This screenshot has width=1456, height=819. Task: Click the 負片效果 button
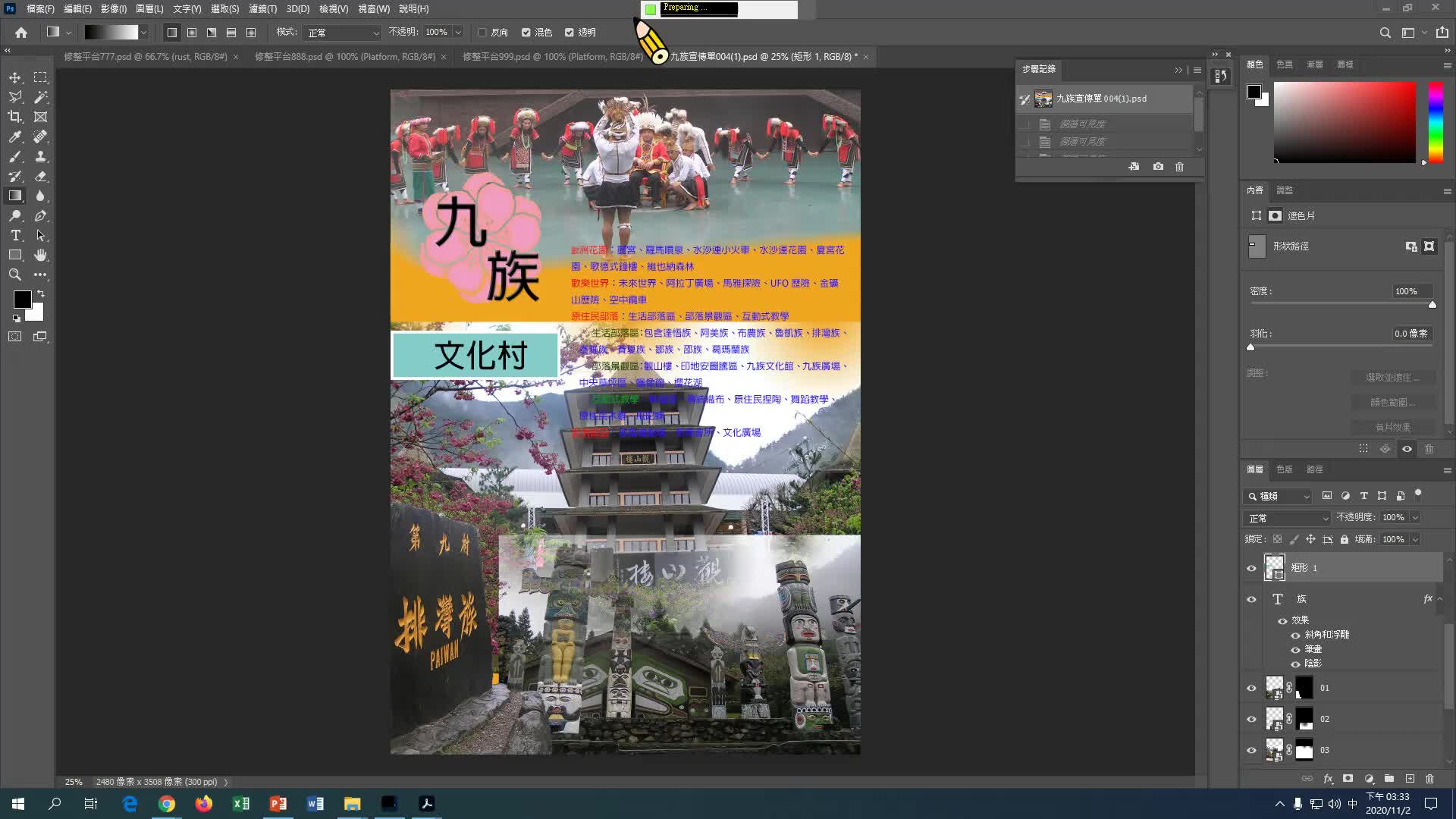click(x=1392, y=428)
